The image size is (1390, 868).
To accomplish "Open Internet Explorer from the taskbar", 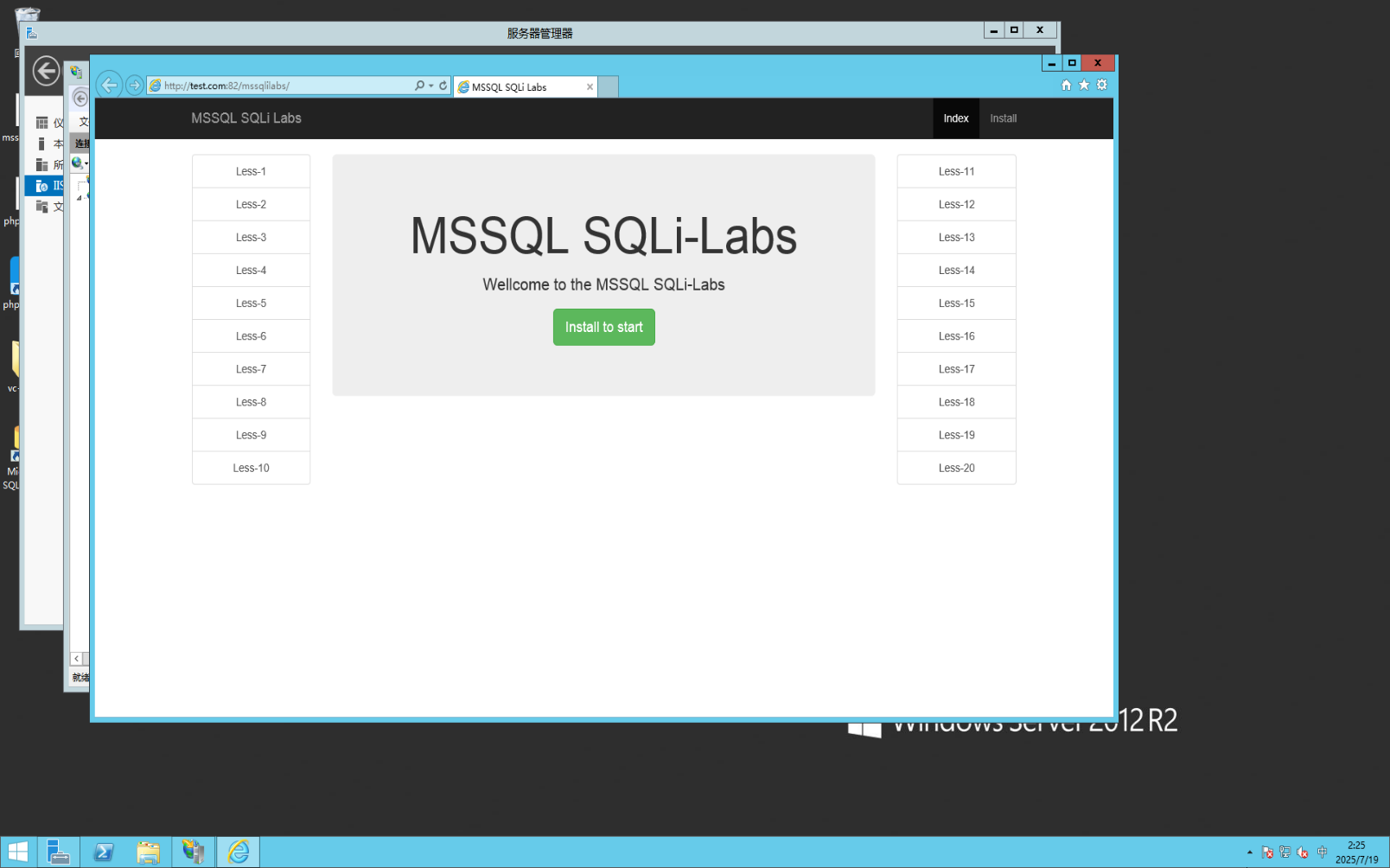I will point(238,852).
